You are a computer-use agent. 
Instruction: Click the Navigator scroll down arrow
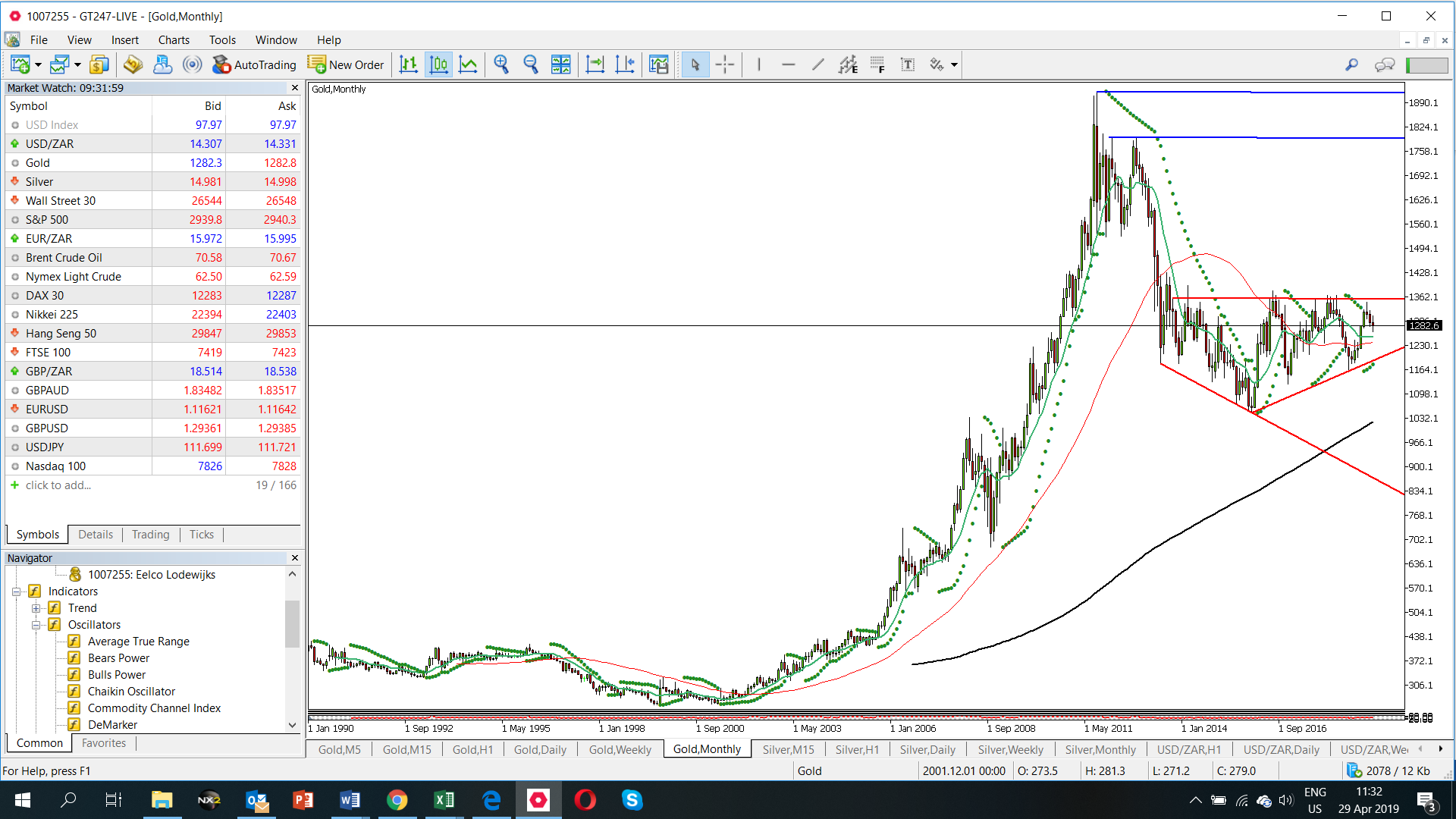(293, 725)
